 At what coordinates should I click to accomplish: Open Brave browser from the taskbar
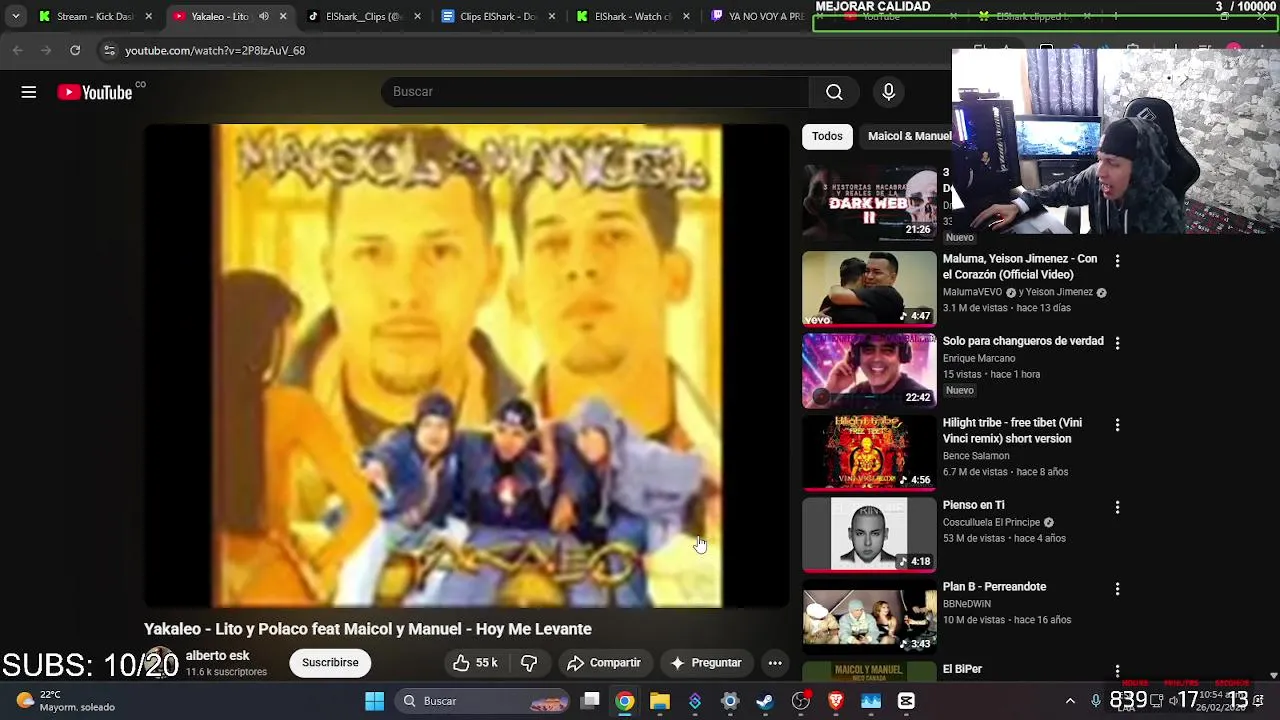pyautogui.click(x=836, y=701)
